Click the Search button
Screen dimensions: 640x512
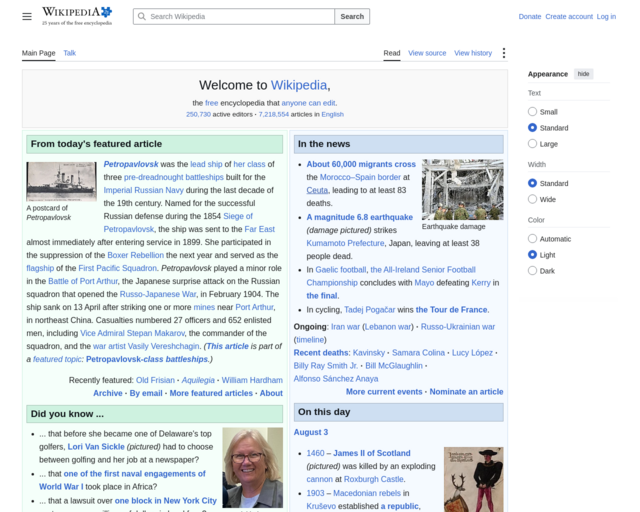click(x=352, y=16)
